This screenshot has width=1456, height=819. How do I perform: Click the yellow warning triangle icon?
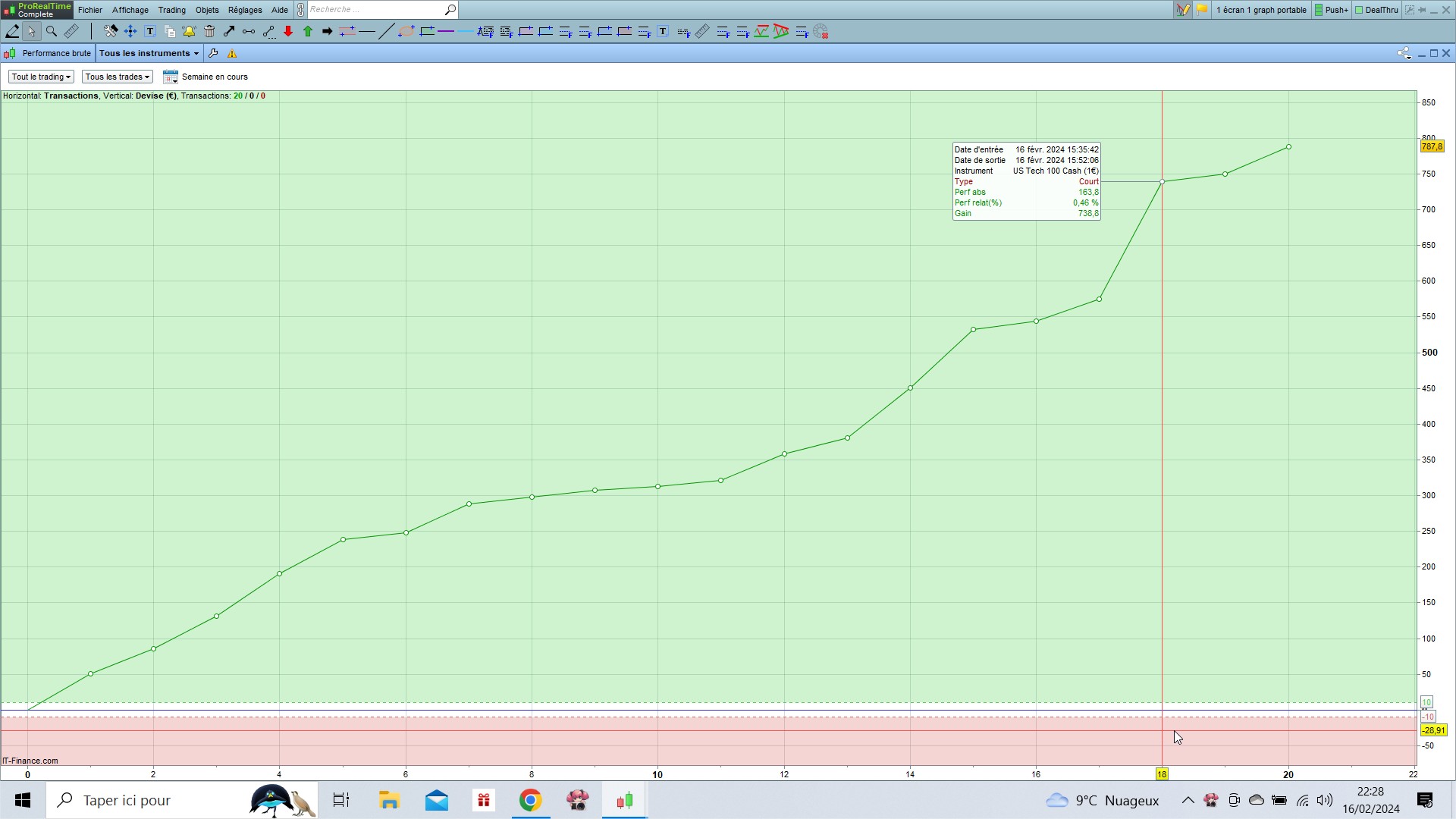point(232,53)
